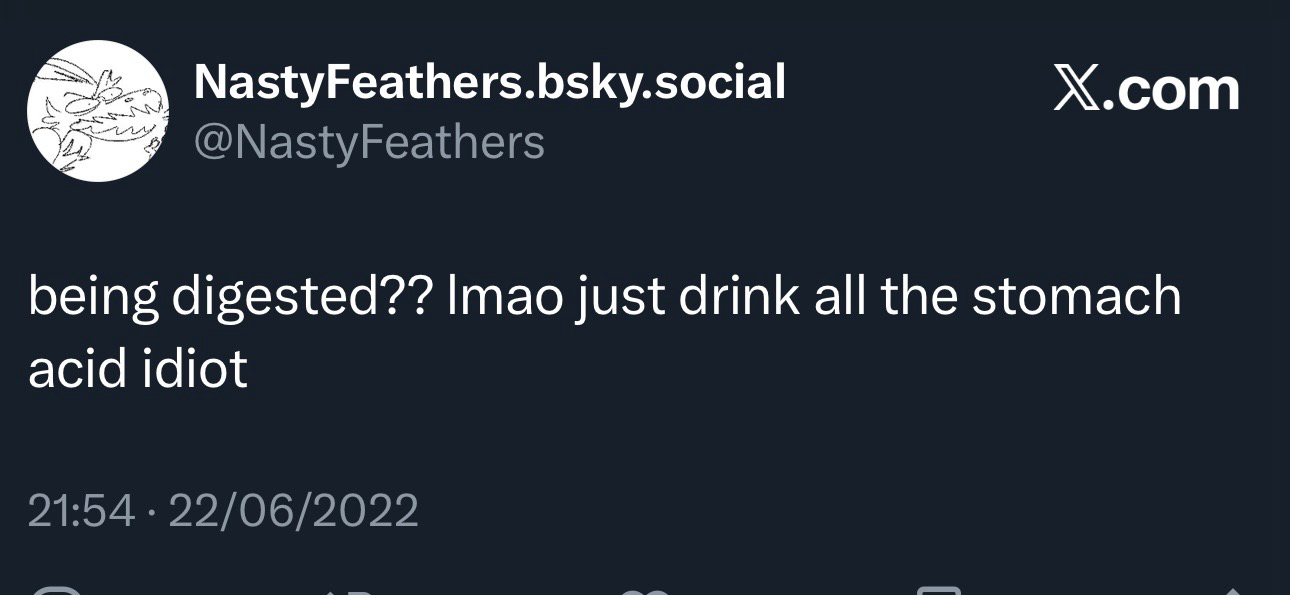This screenshot has height=595, width=1290.
Task: Like the NastyFeathers tweet
Action: 645,589
